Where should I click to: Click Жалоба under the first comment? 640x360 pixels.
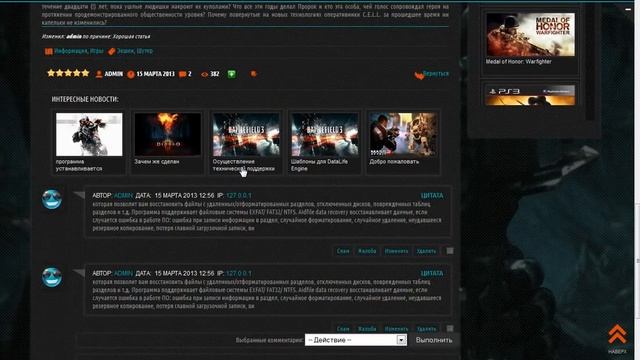(x=367, y=251)
